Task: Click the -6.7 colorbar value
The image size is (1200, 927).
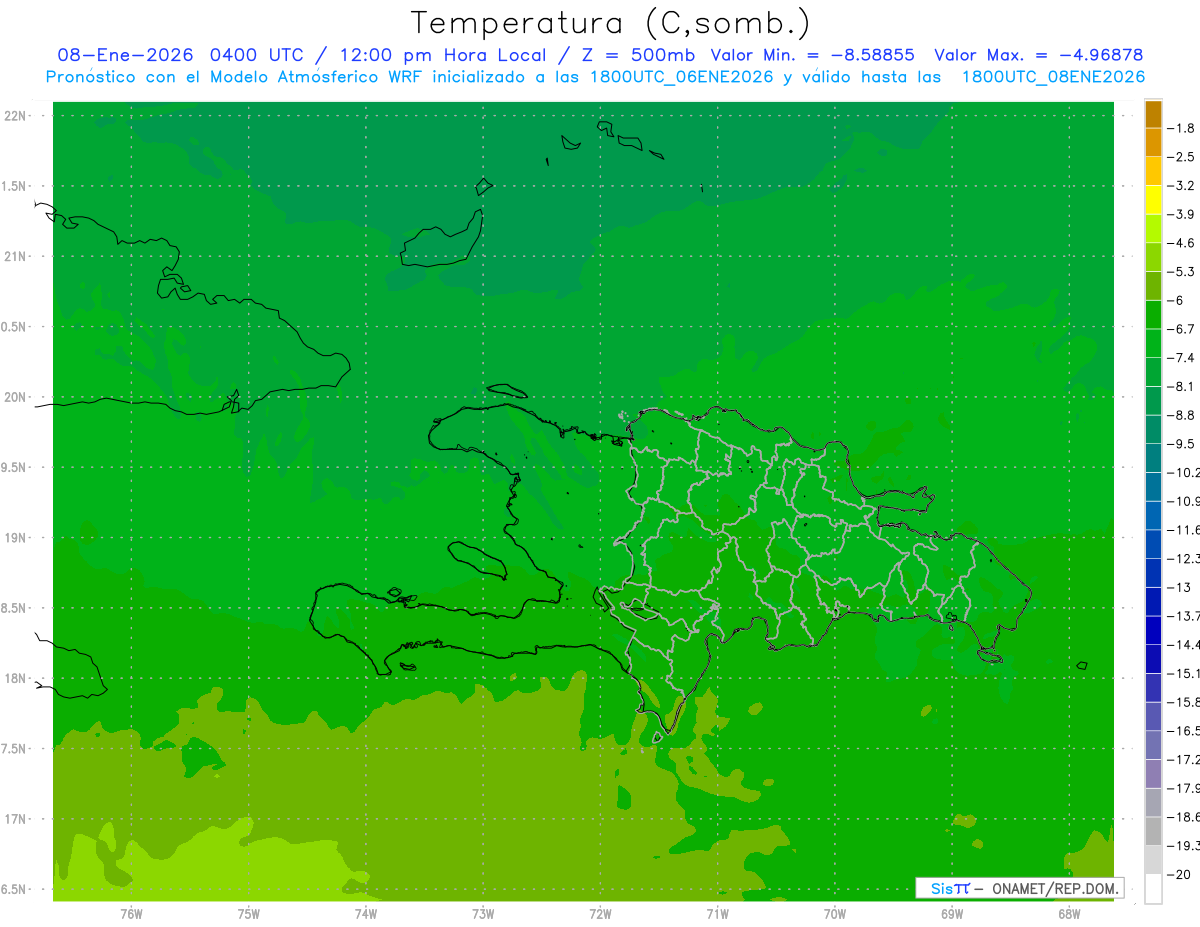Action: 1181,329
